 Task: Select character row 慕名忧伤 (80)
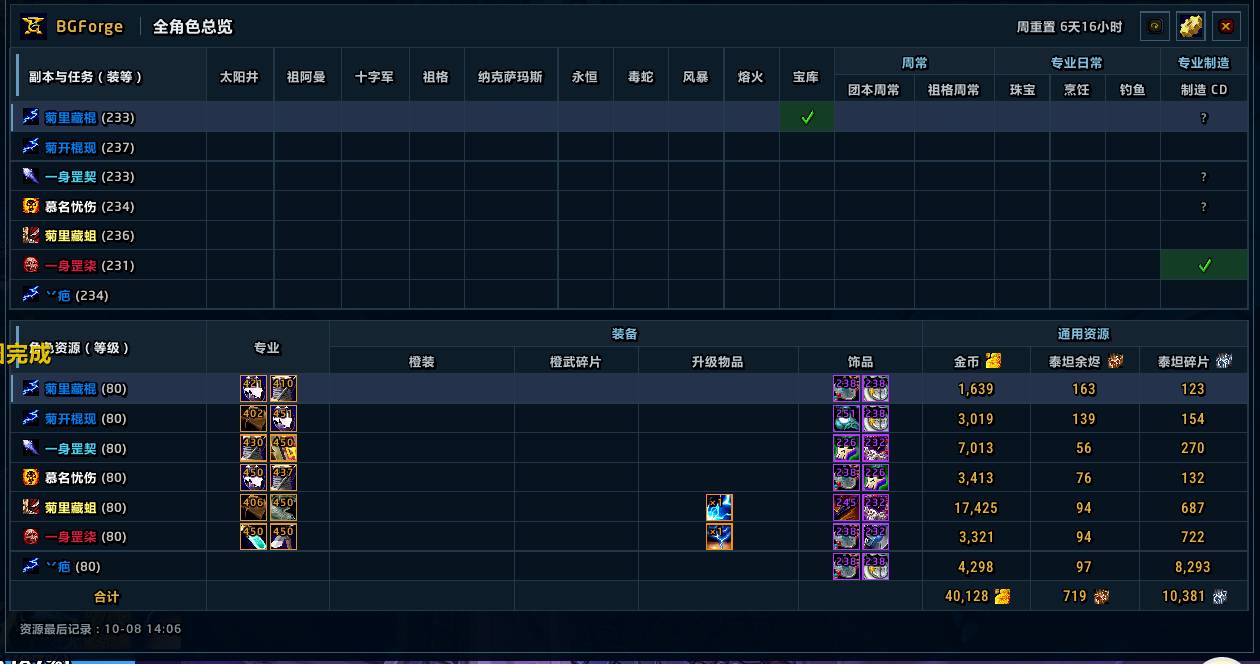pos(630,477)
